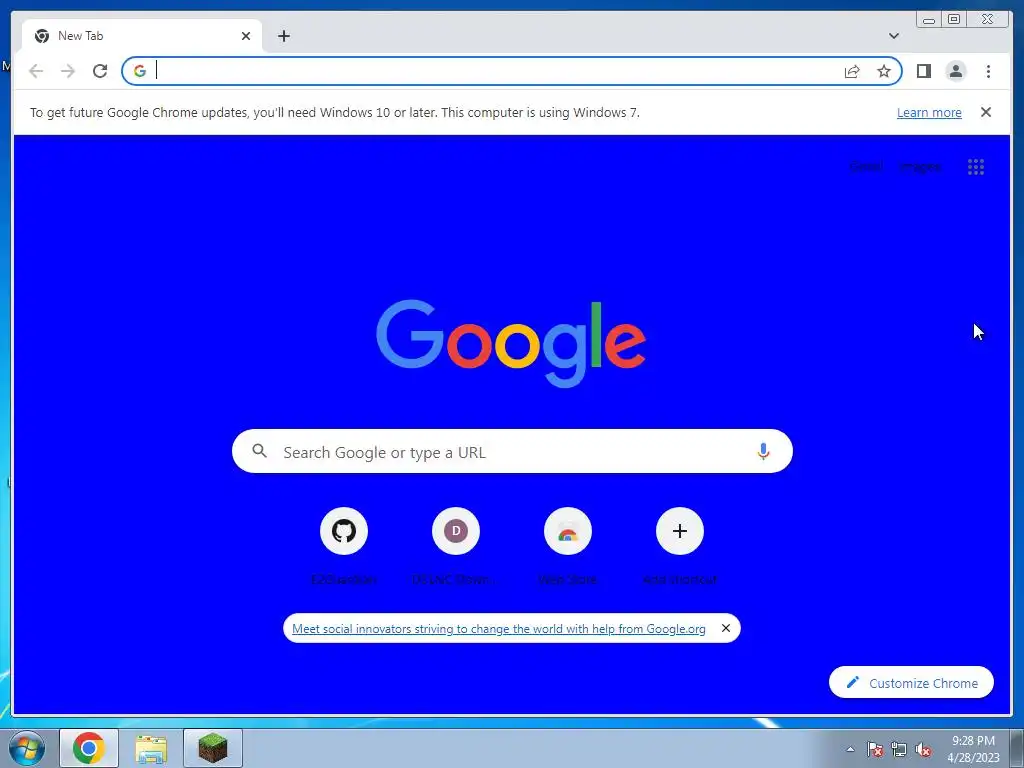
Task: Click the network status tray icon
Action: [x=899, y=750]
